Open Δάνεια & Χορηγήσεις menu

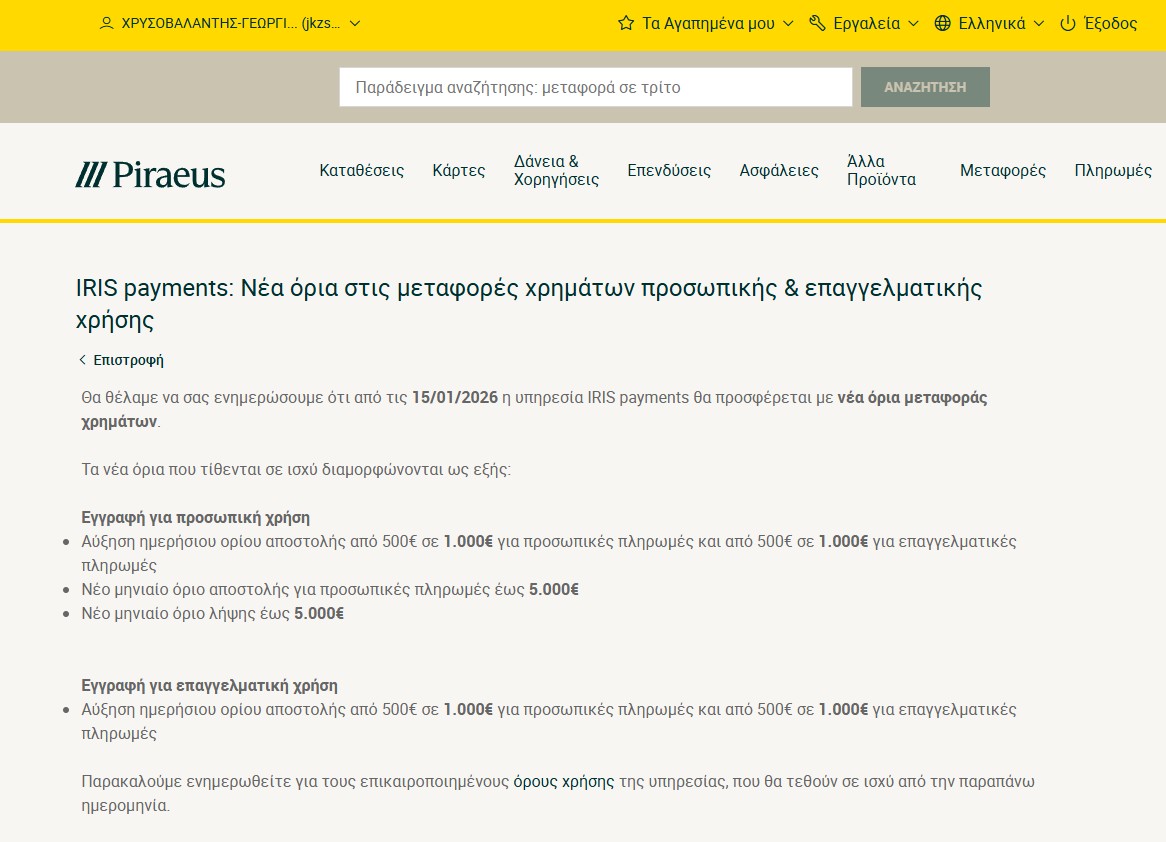pos(556,171)
